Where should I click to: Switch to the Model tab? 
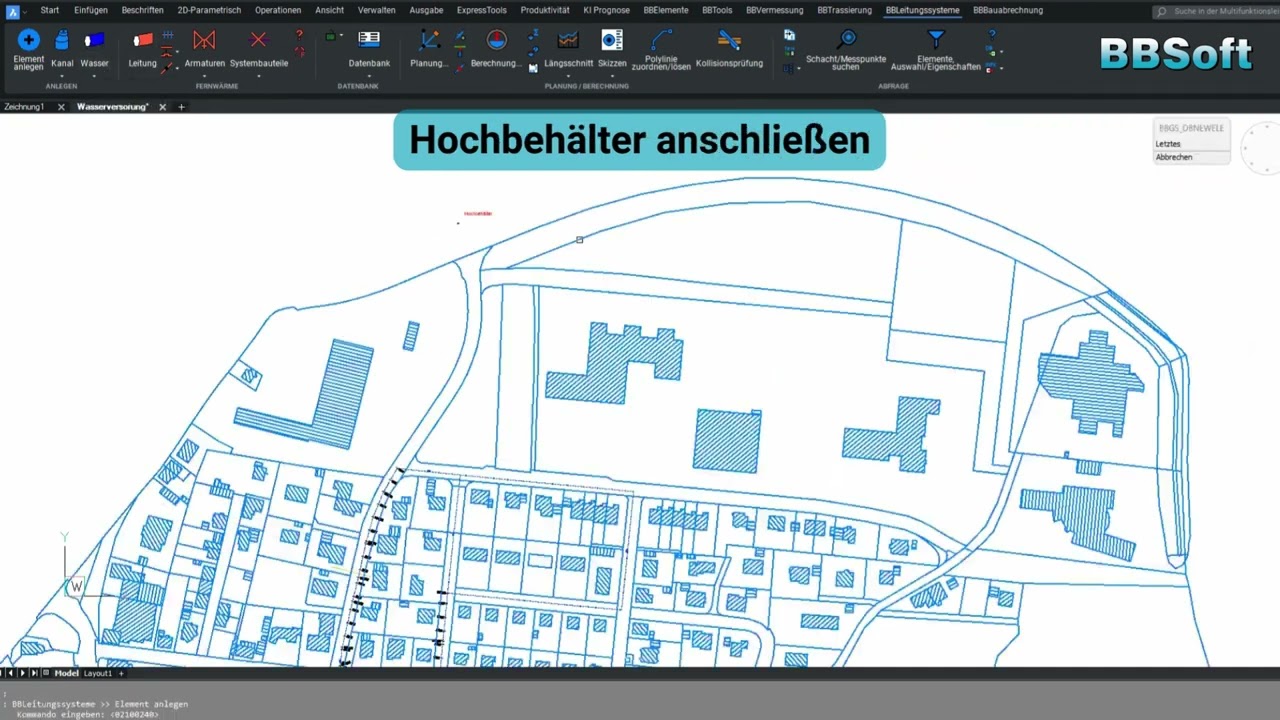(66, 674)
